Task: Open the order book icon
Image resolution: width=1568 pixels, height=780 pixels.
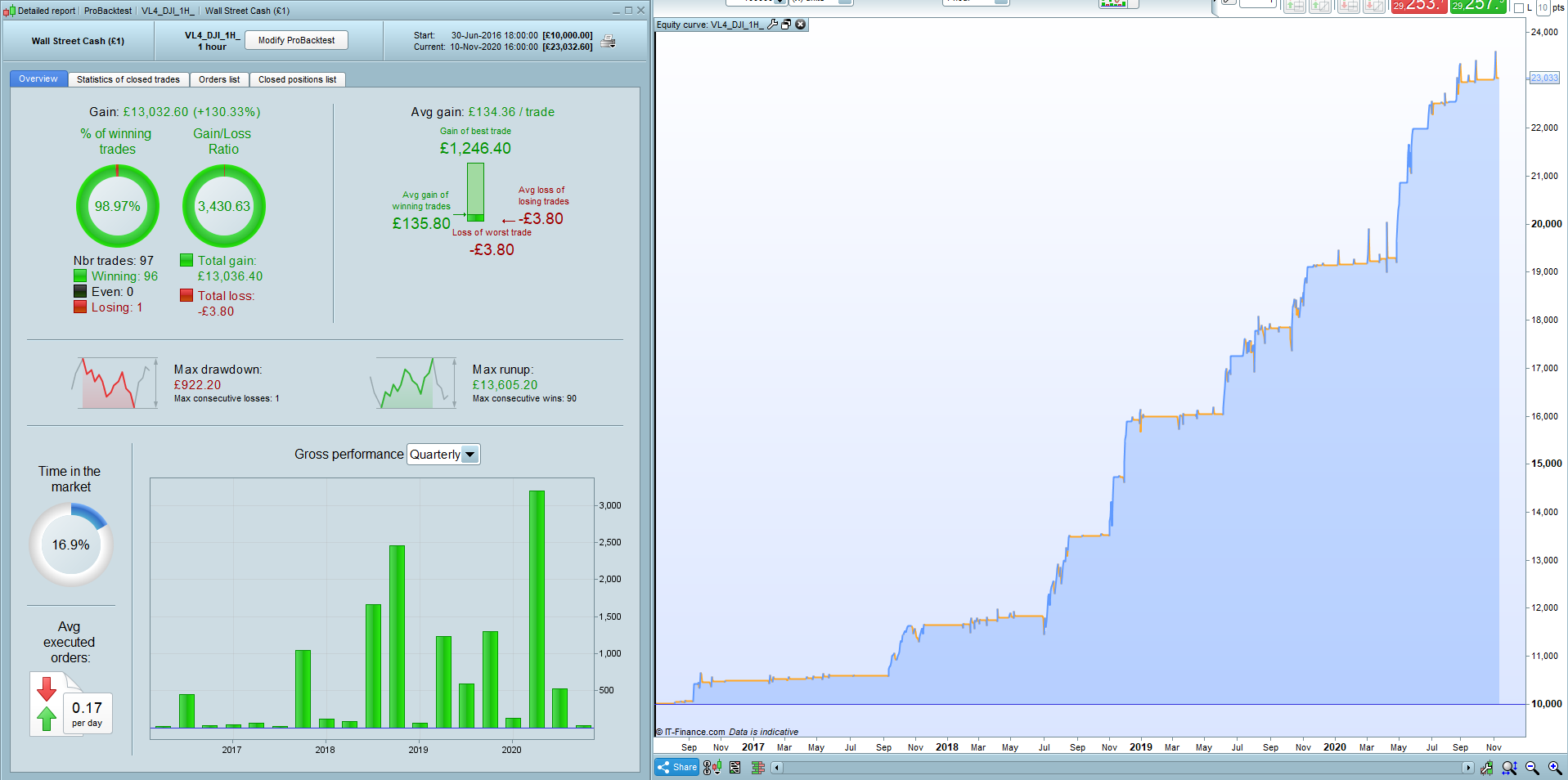Action: [x=757, y=768]
